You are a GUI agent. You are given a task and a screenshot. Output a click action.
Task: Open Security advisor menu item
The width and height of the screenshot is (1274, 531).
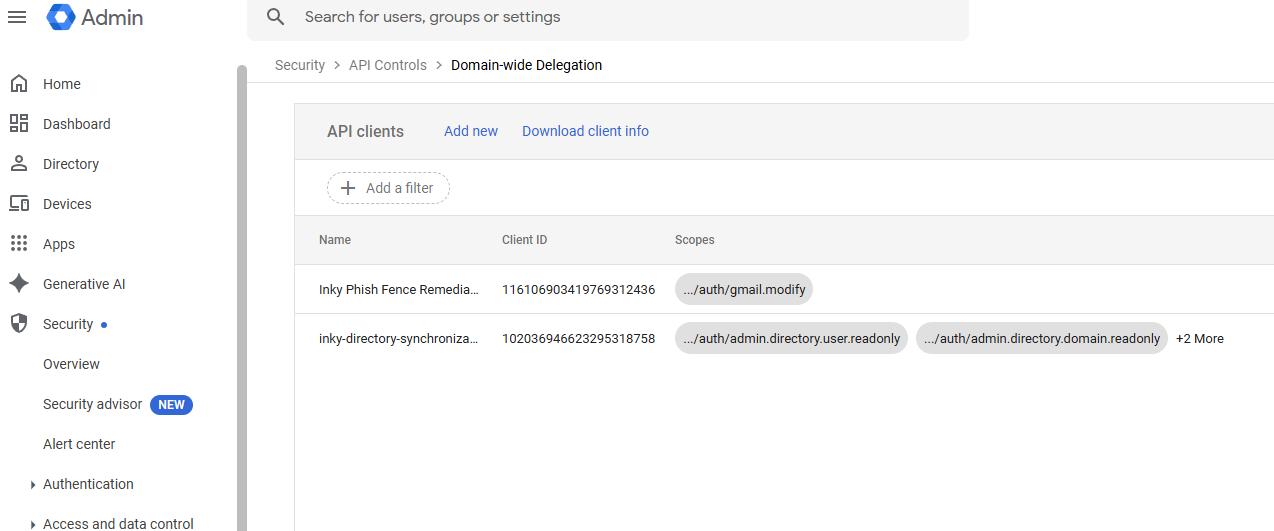click(92, 404)
